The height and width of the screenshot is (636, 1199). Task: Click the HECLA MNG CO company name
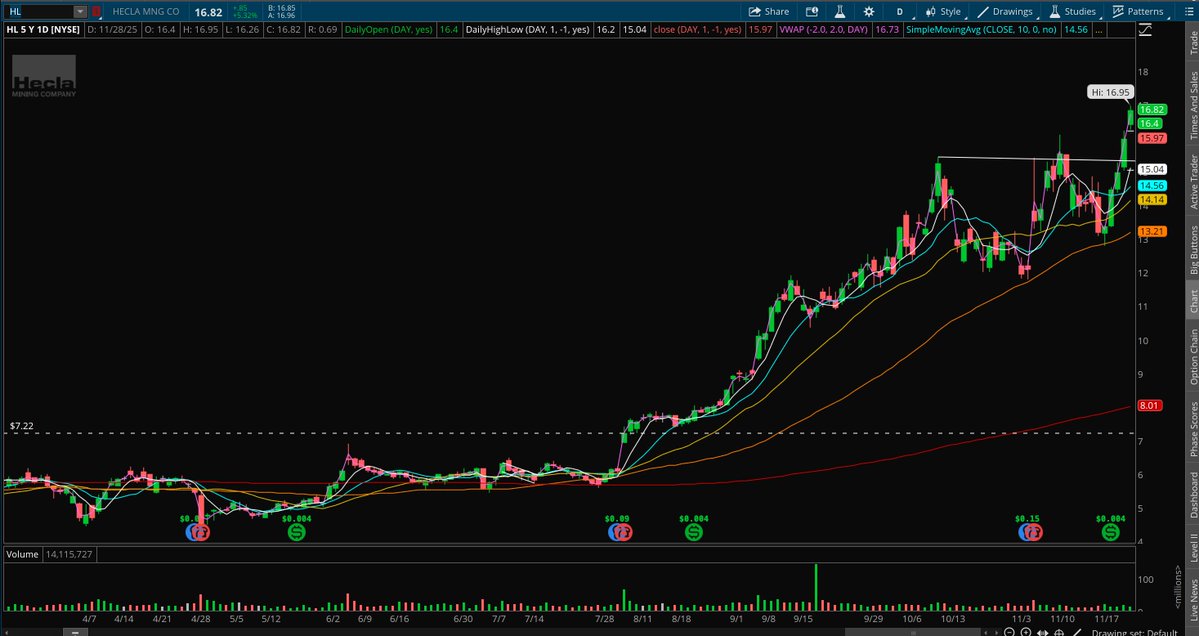coord(145,11)
